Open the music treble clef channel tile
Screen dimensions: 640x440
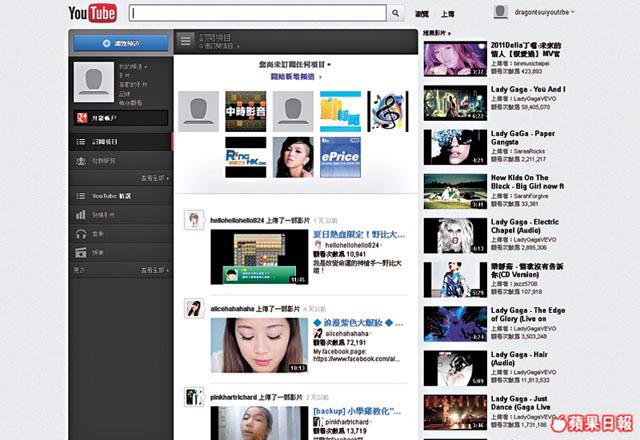388,111
